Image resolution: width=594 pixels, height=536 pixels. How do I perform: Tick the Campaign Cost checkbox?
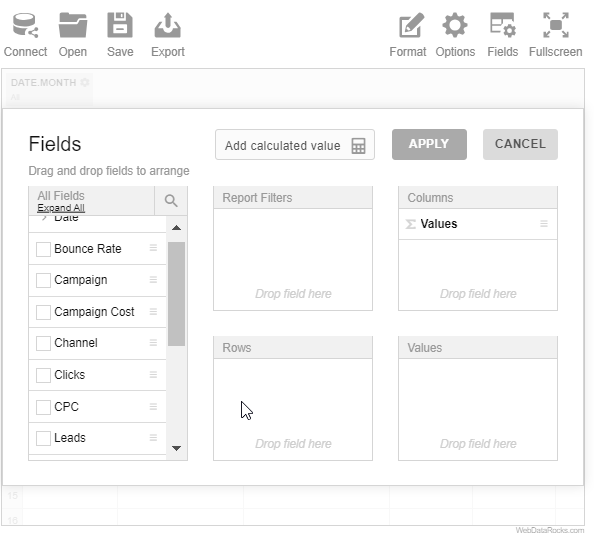pos(43,312)
